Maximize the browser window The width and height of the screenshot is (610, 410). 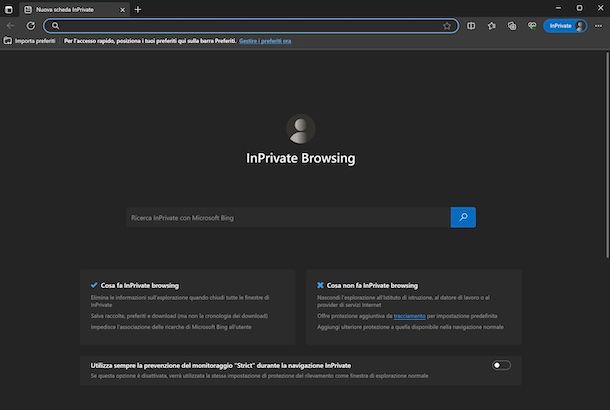[x=579, y=8]
